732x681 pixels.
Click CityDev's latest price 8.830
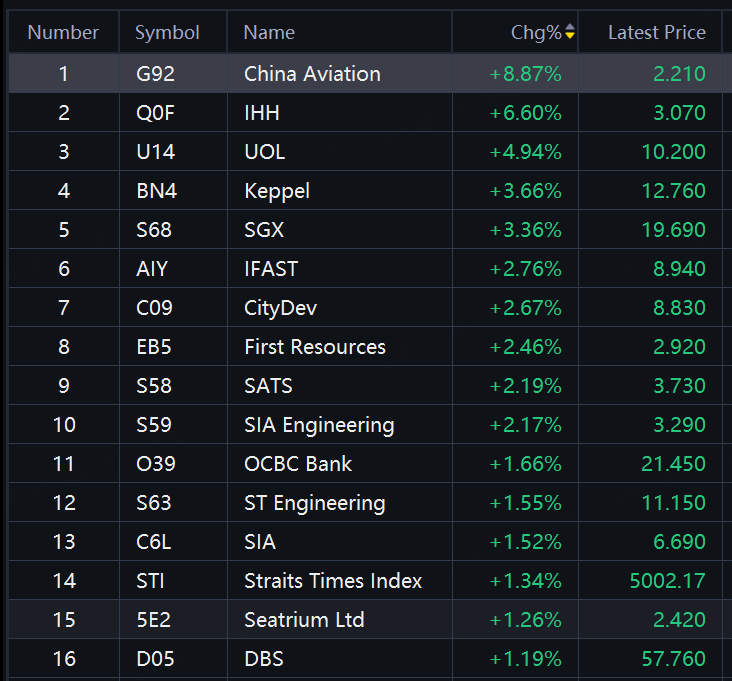click(679, 308)
